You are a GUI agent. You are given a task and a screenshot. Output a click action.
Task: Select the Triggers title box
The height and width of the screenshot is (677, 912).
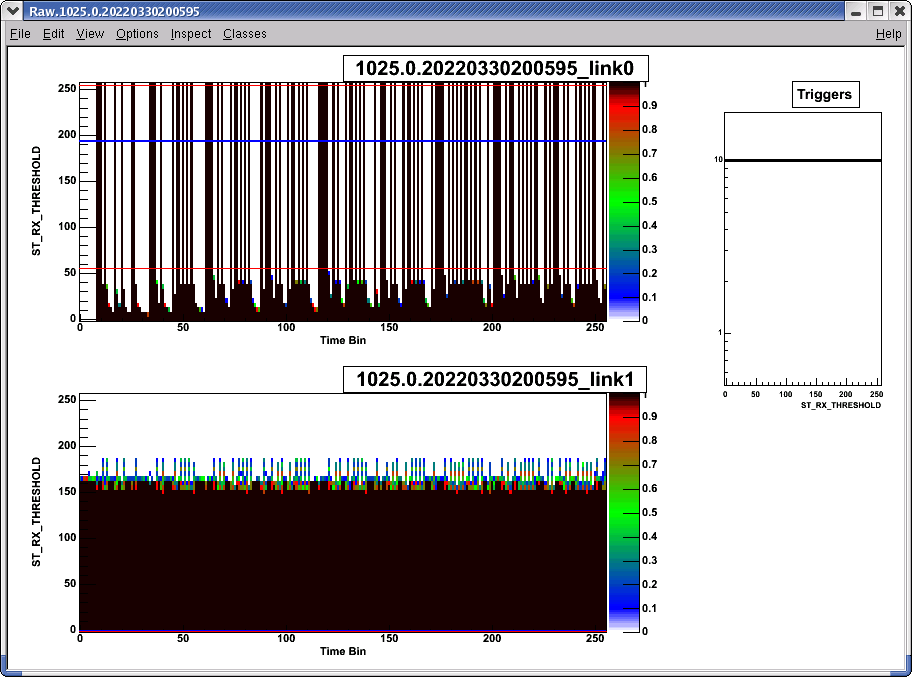(x=825, y=94)
